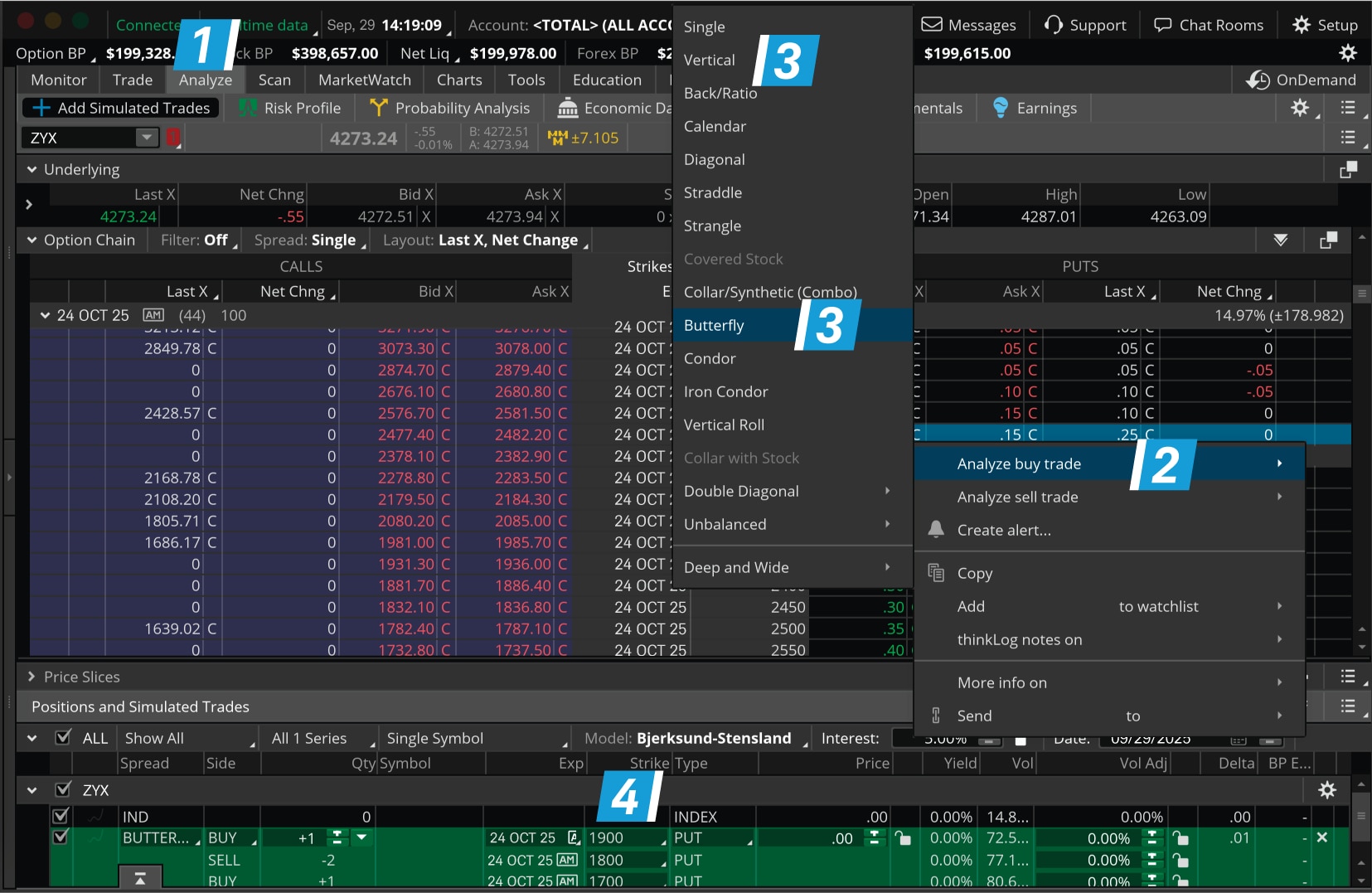
Task: Open the ZYX symbol dropdown
Action: 148,138
